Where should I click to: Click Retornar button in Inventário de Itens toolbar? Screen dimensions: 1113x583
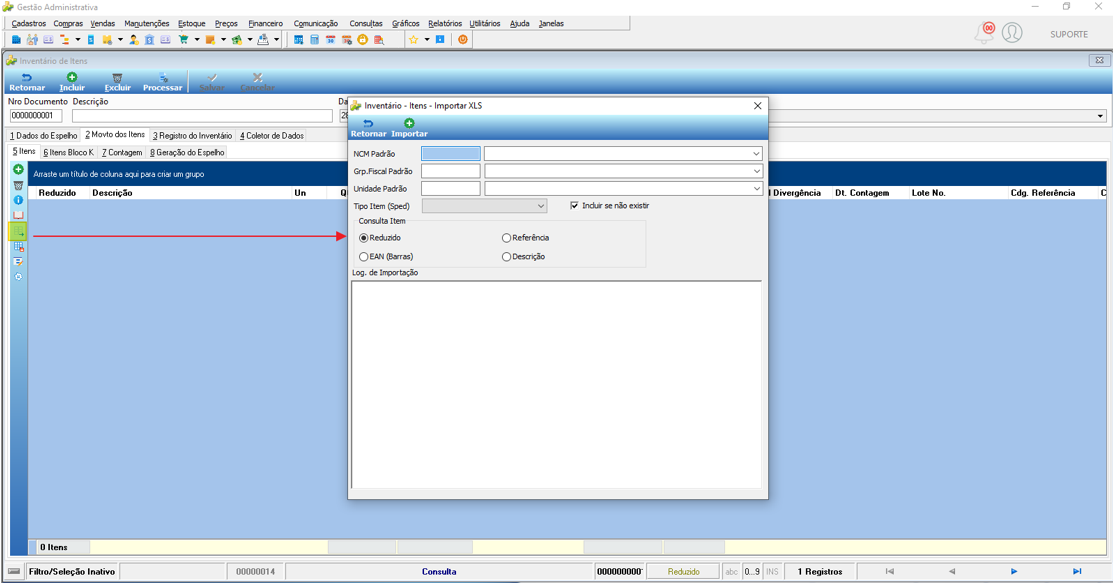pyautogui.click(x=27, y=82)
